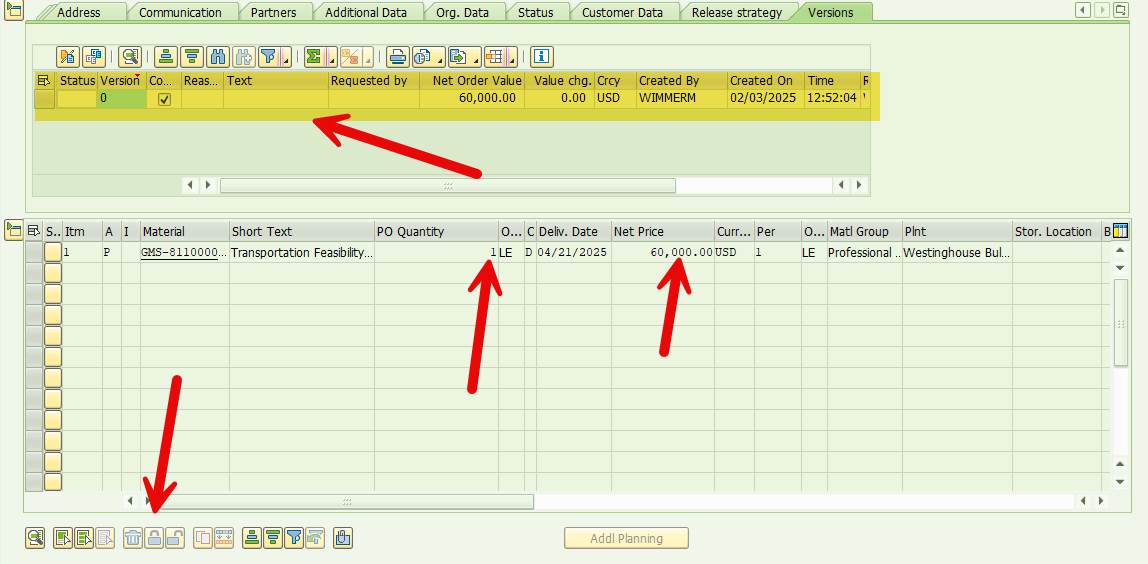Click the open padlock Unlock item icon
Screen dimensions: 1148x564
coord(174,538)
